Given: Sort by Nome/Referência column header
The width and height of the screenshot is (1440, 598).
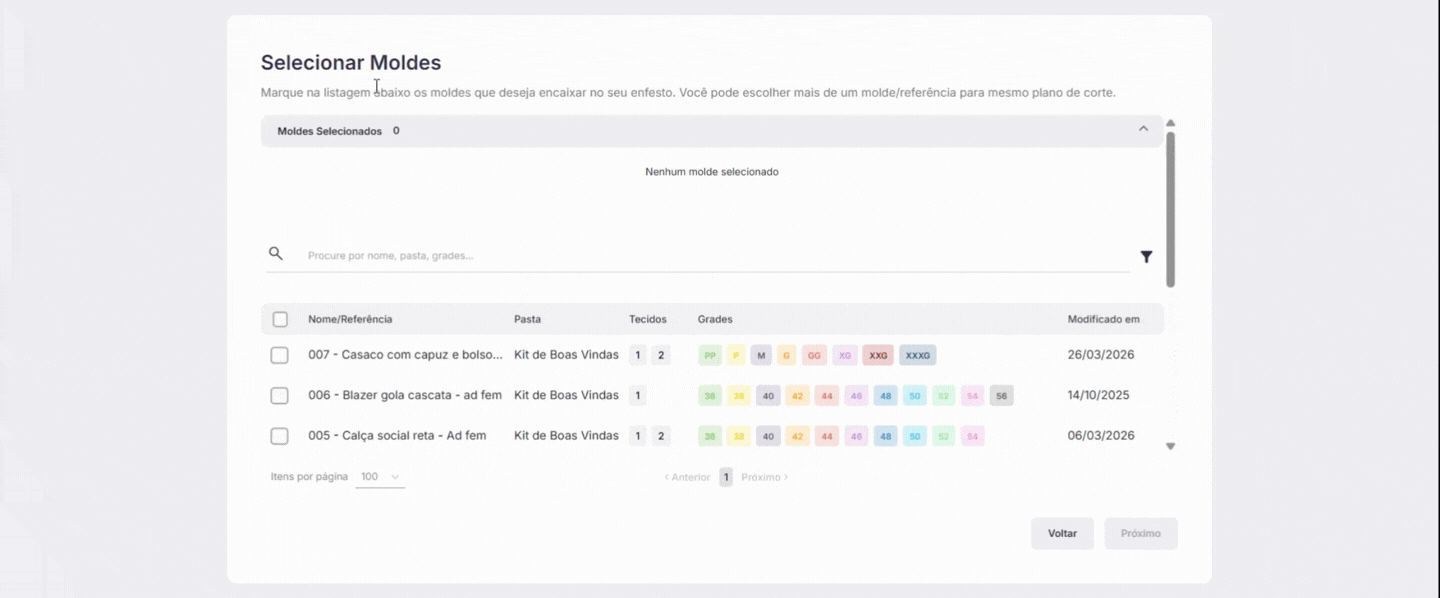Looking at the screenshot, I should (350, 319).
